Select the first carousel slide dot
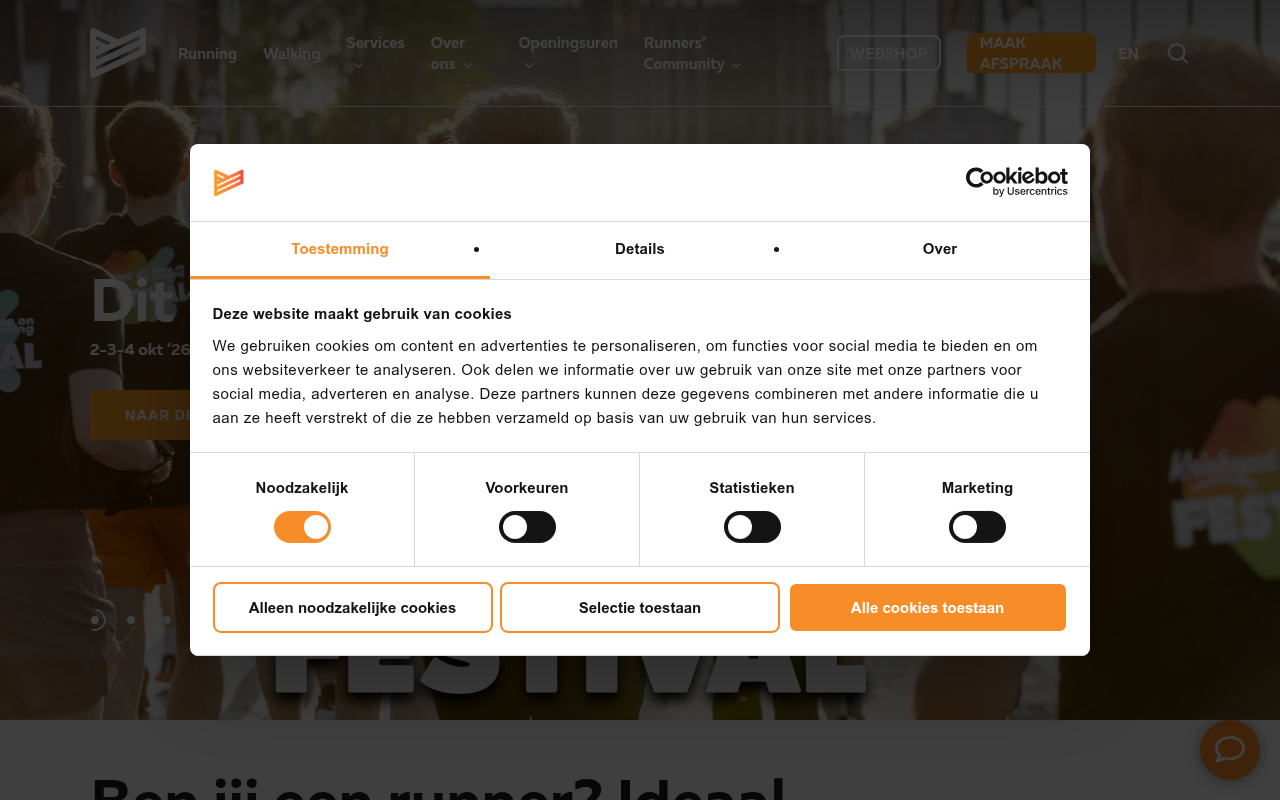Screen dimensions: 1280x800 (x=96, y=620)
